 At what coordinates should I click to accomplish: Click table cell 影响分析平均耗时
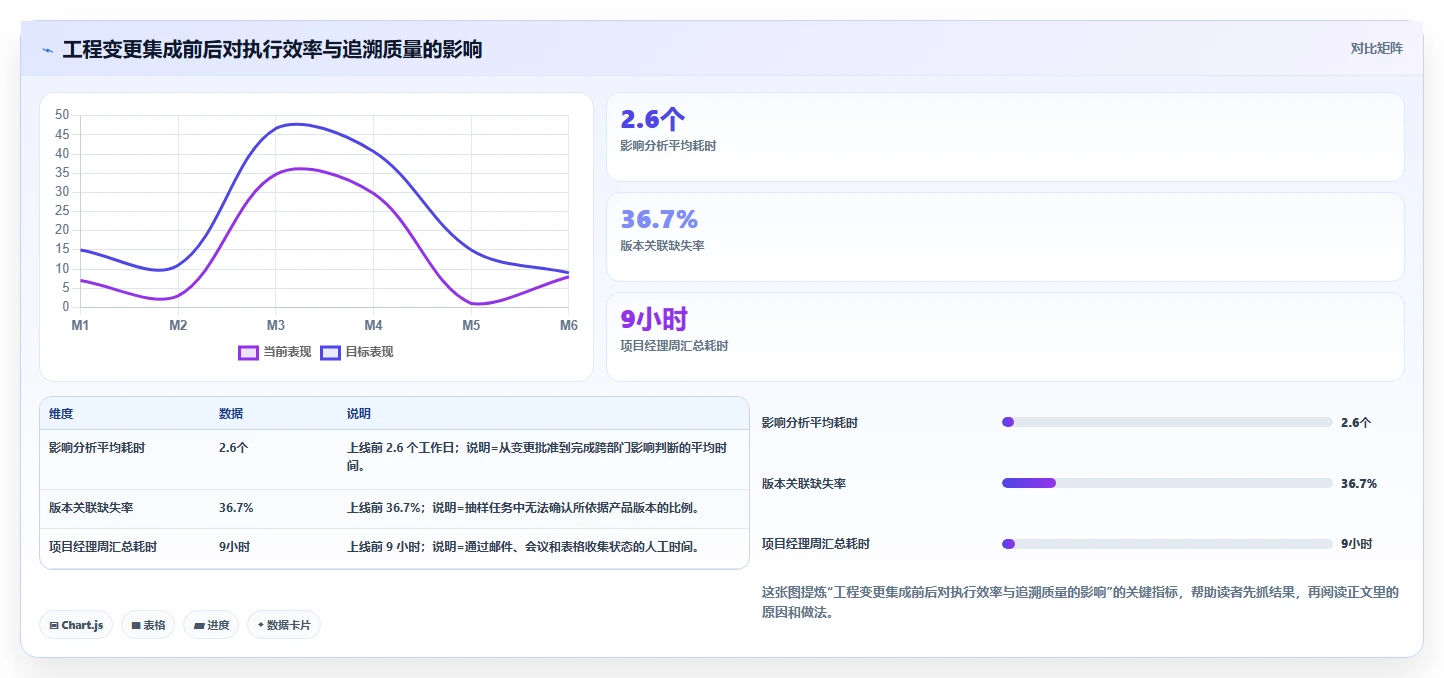(97, 448)
